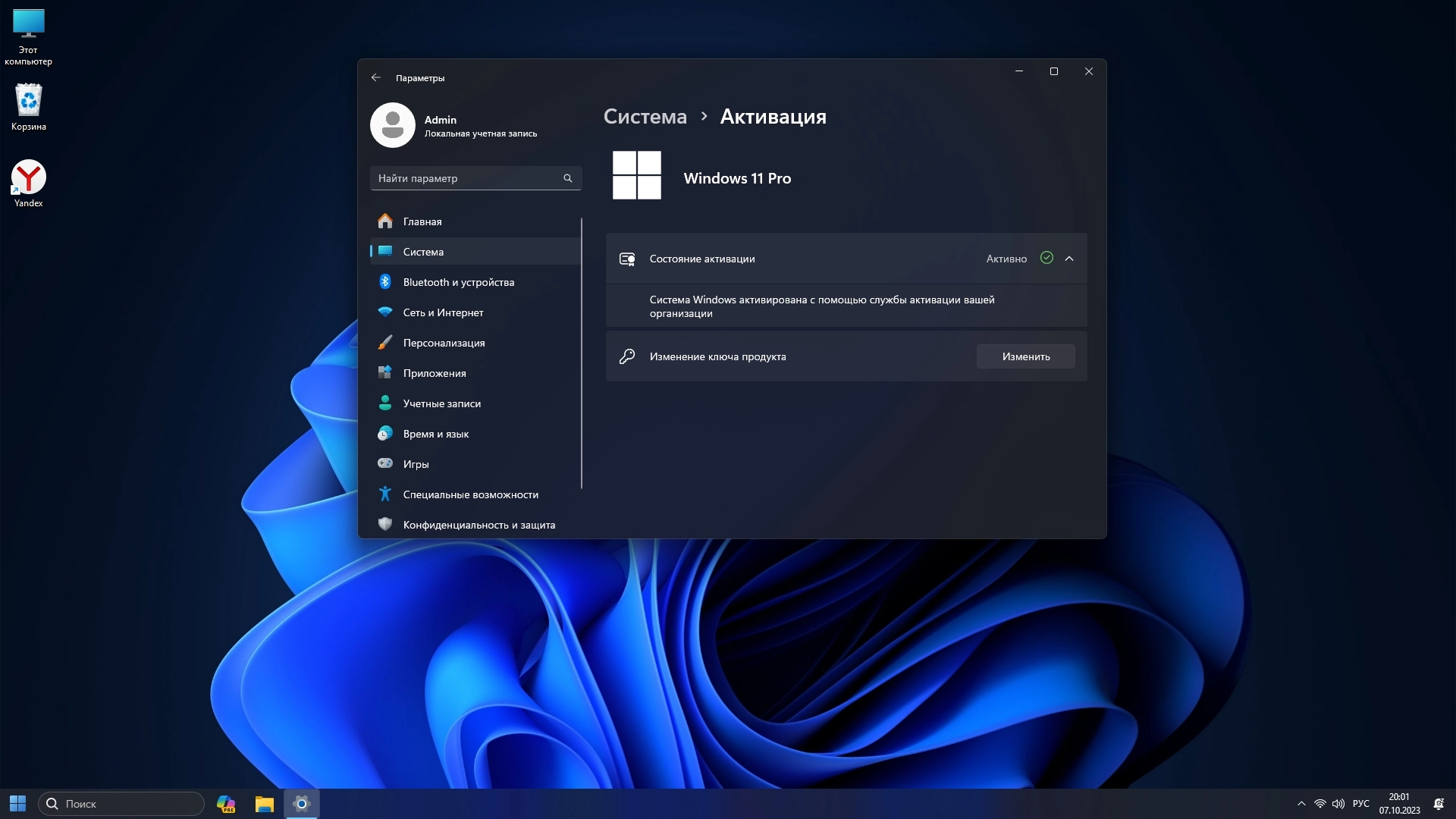Open Специальные возможности section
Image resolution: width=1456 pixels, height=819 pixels.
470,494
